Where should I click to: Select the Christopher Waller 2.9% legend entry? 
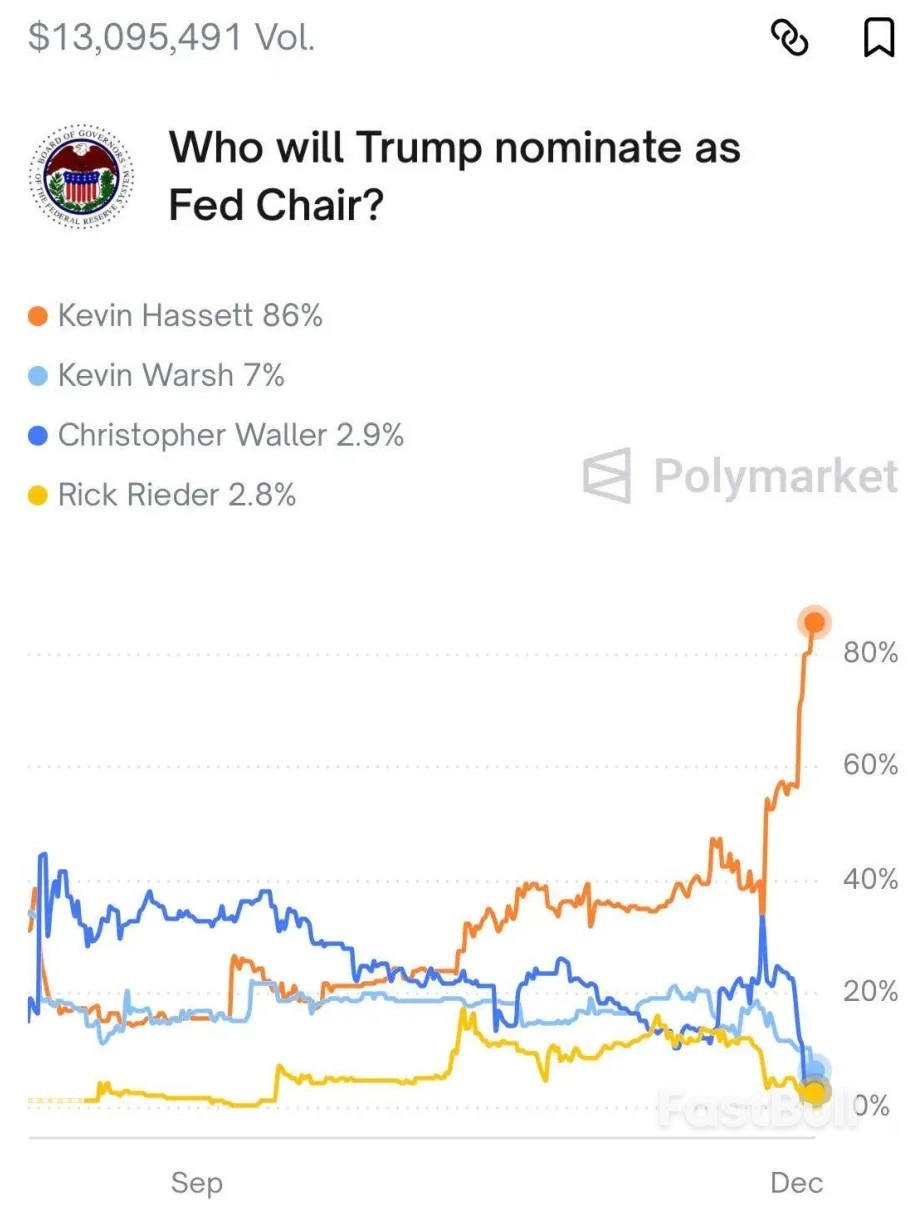coord(230,435)
